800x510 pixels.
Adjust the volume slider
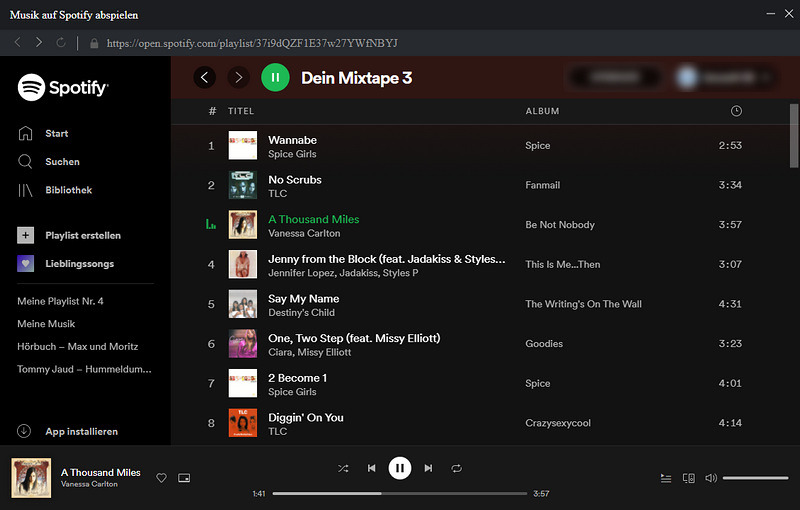(x=756, y=478)
